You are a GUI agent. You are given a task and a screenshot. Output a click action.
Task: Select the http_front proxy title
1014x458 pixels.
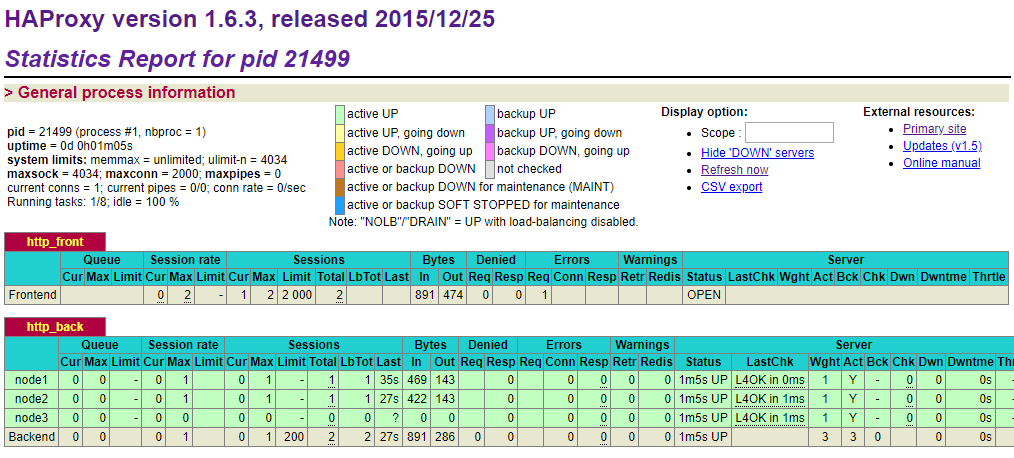(x=55, y=243)
